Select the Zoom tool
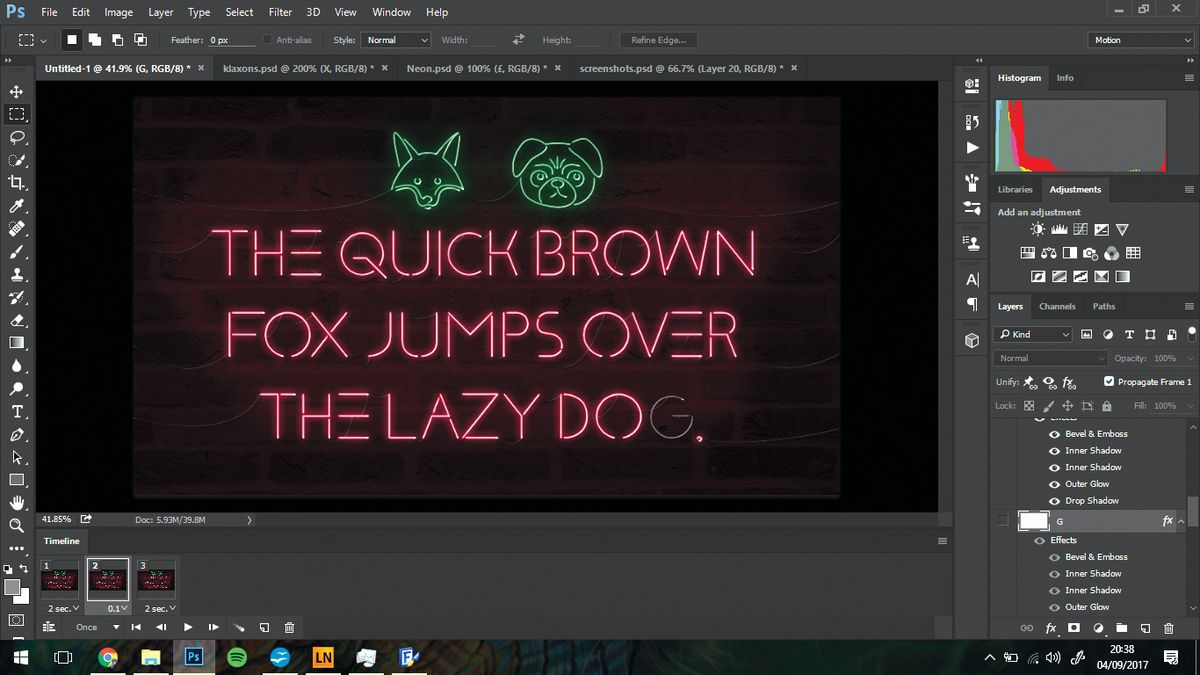 click(x=16, y=525)
